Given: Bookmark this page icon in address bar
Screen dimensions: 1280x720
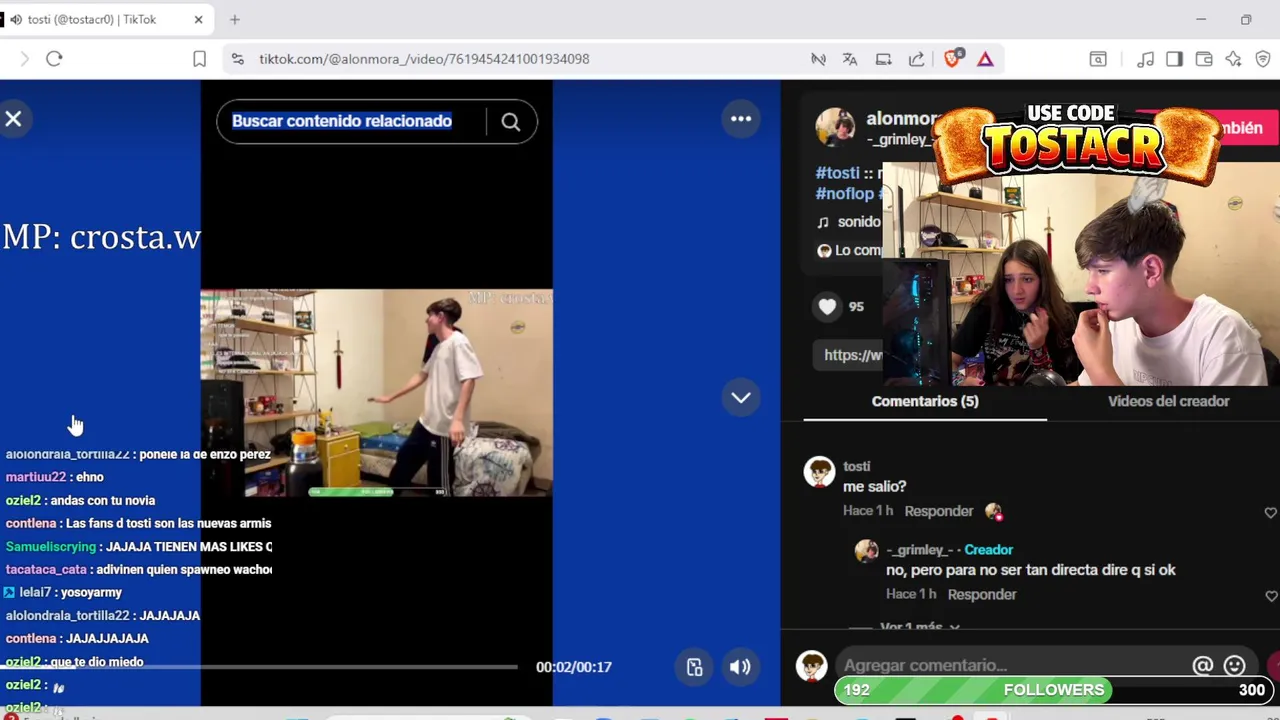Looking at the screenshot, I should pyautogui.click(x=199, y=59).
